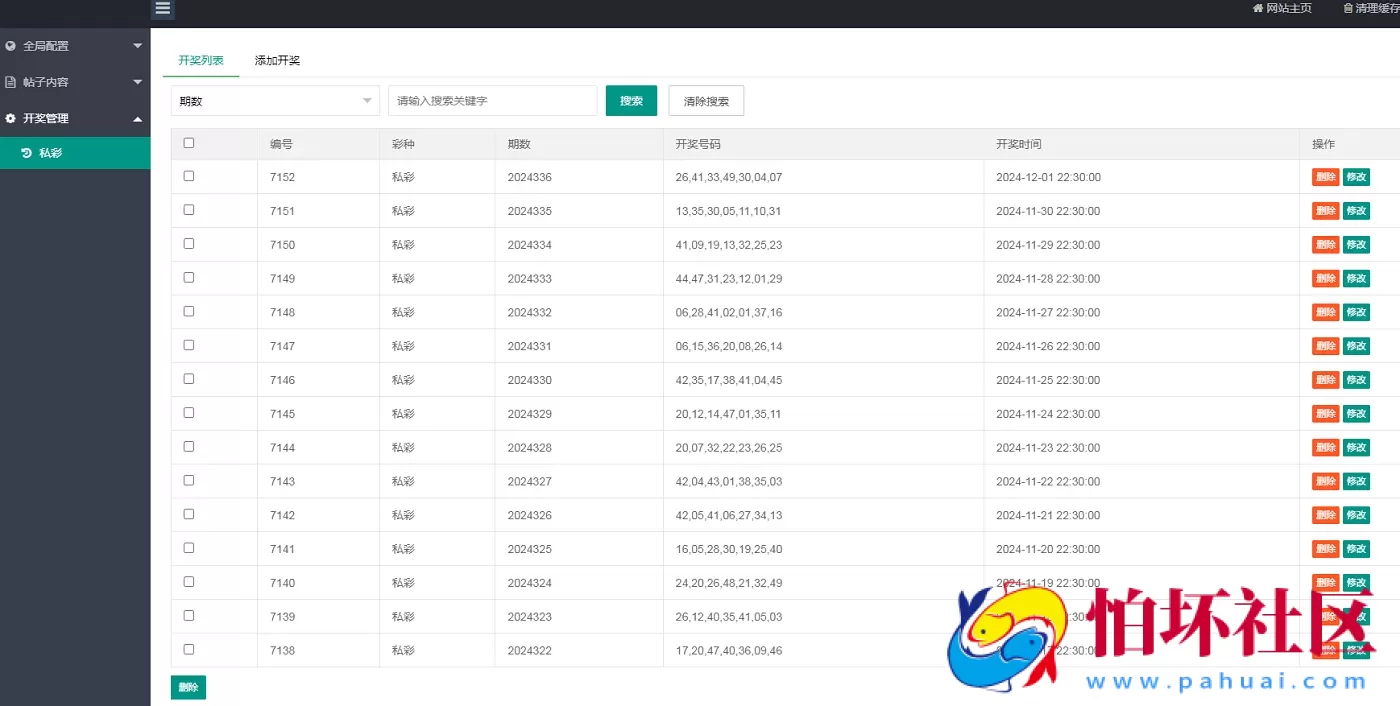This screenshot has height=706, width=1400.
Task: Select the 开奖列表 tab
Action: coord(201,60)
